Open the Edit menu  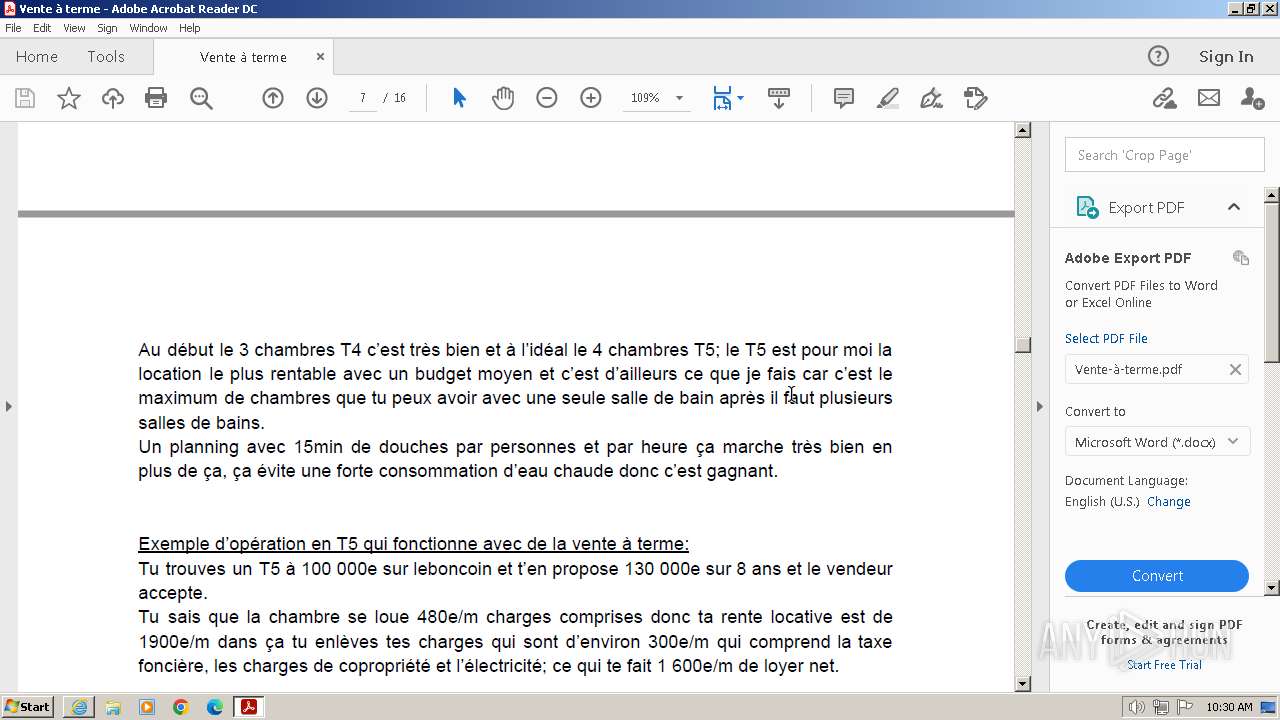pos(42,28)
